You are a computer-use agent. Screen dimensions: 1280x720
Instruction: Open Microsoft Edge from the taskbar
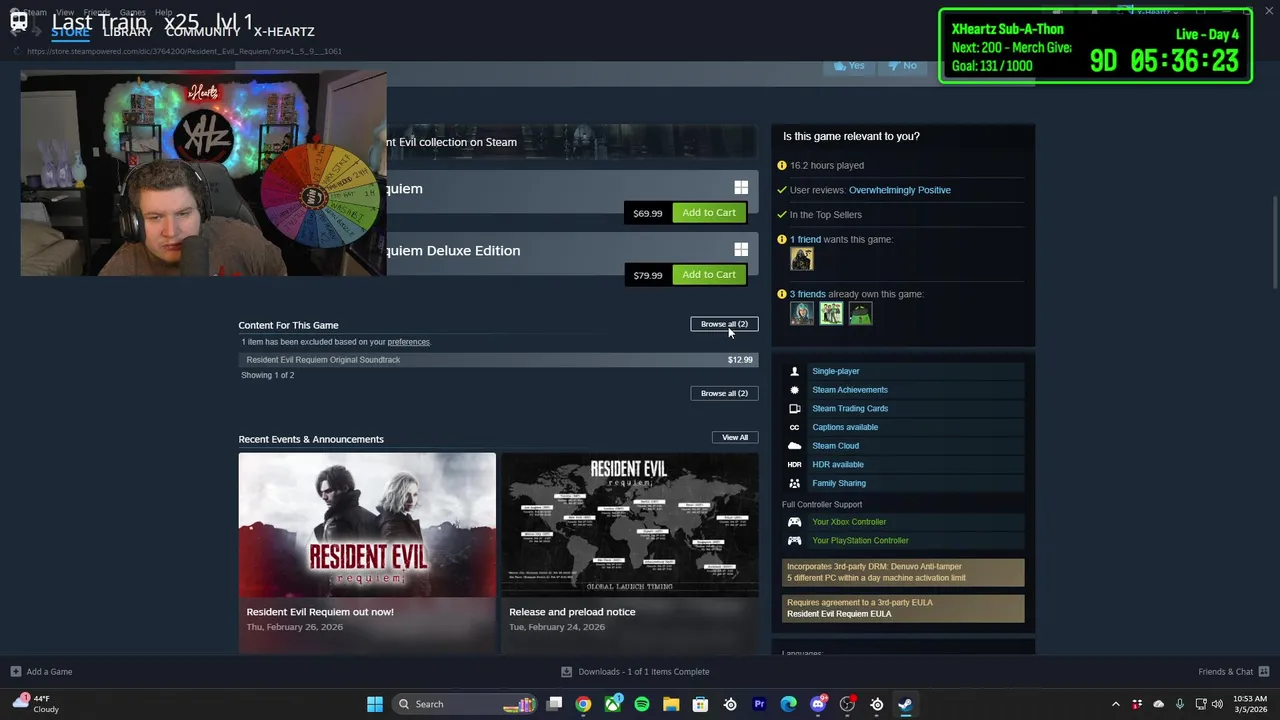(788, 704)
